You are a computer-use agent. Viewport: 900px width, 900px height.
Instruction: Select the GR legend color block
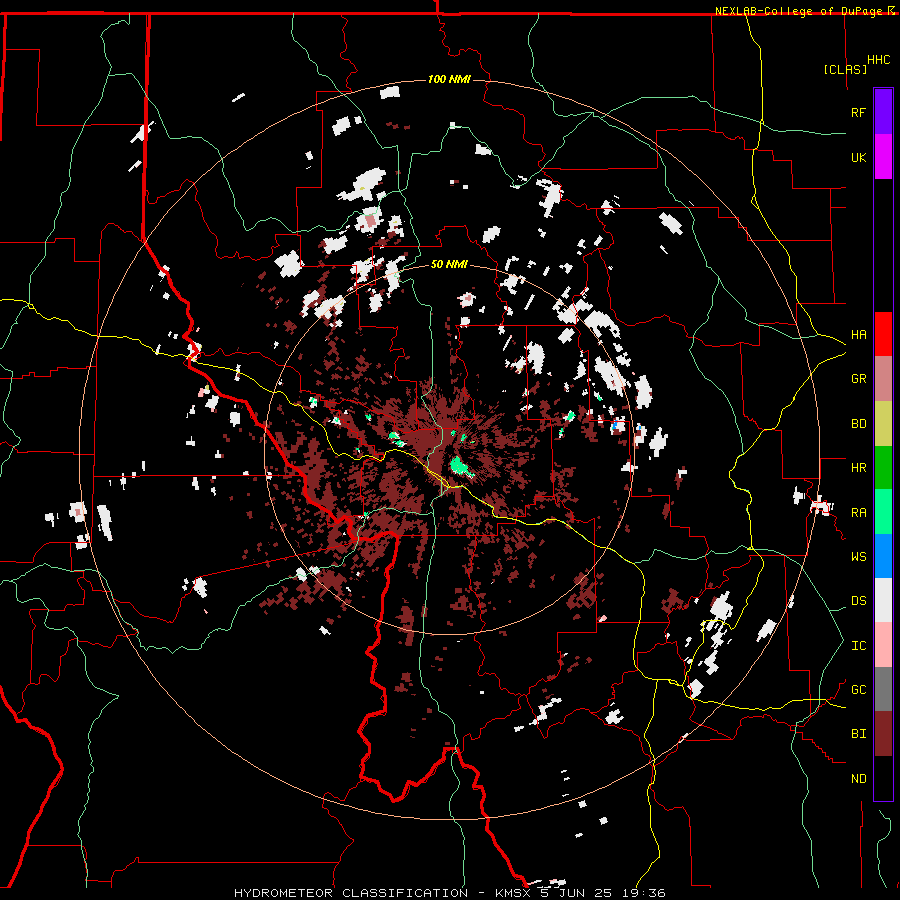click(x=883, y=379)
